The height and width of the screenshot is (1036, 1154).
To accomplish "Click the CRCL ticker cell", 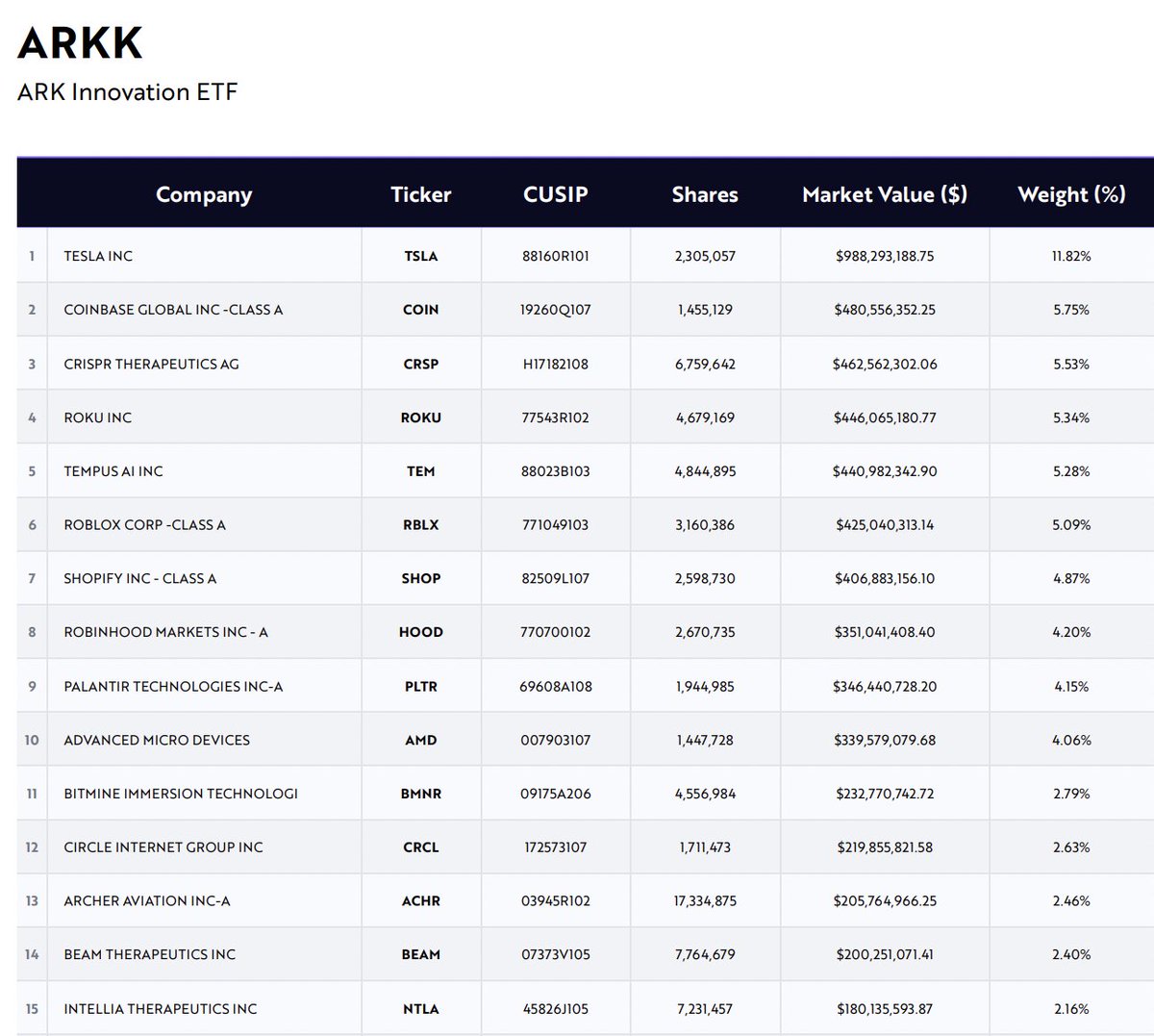I will point(421,847).
